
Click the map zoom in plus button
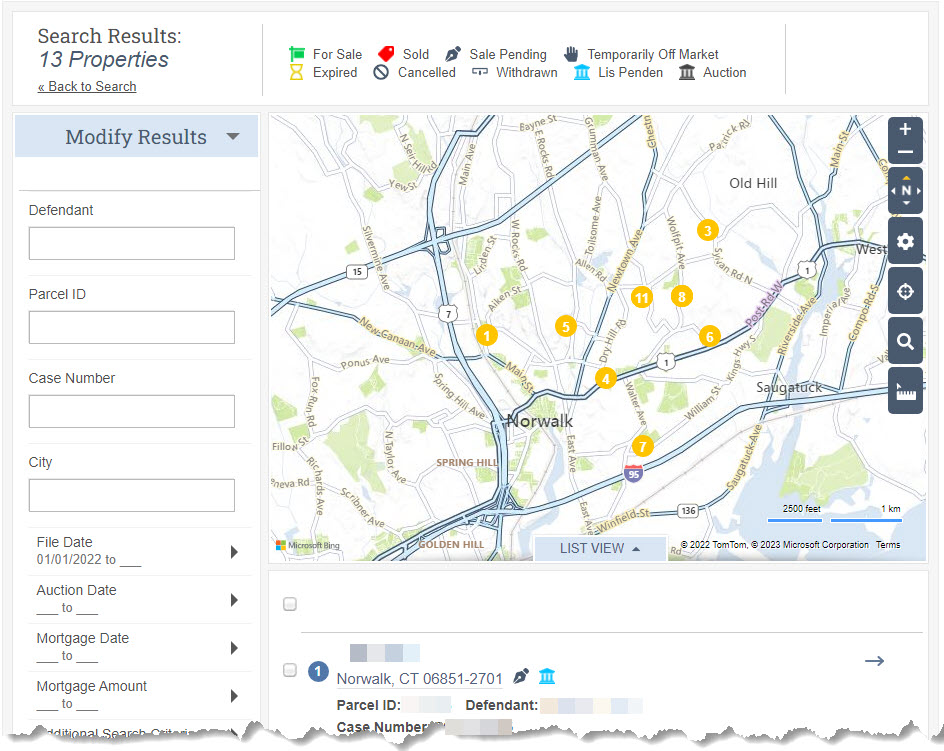905,129
